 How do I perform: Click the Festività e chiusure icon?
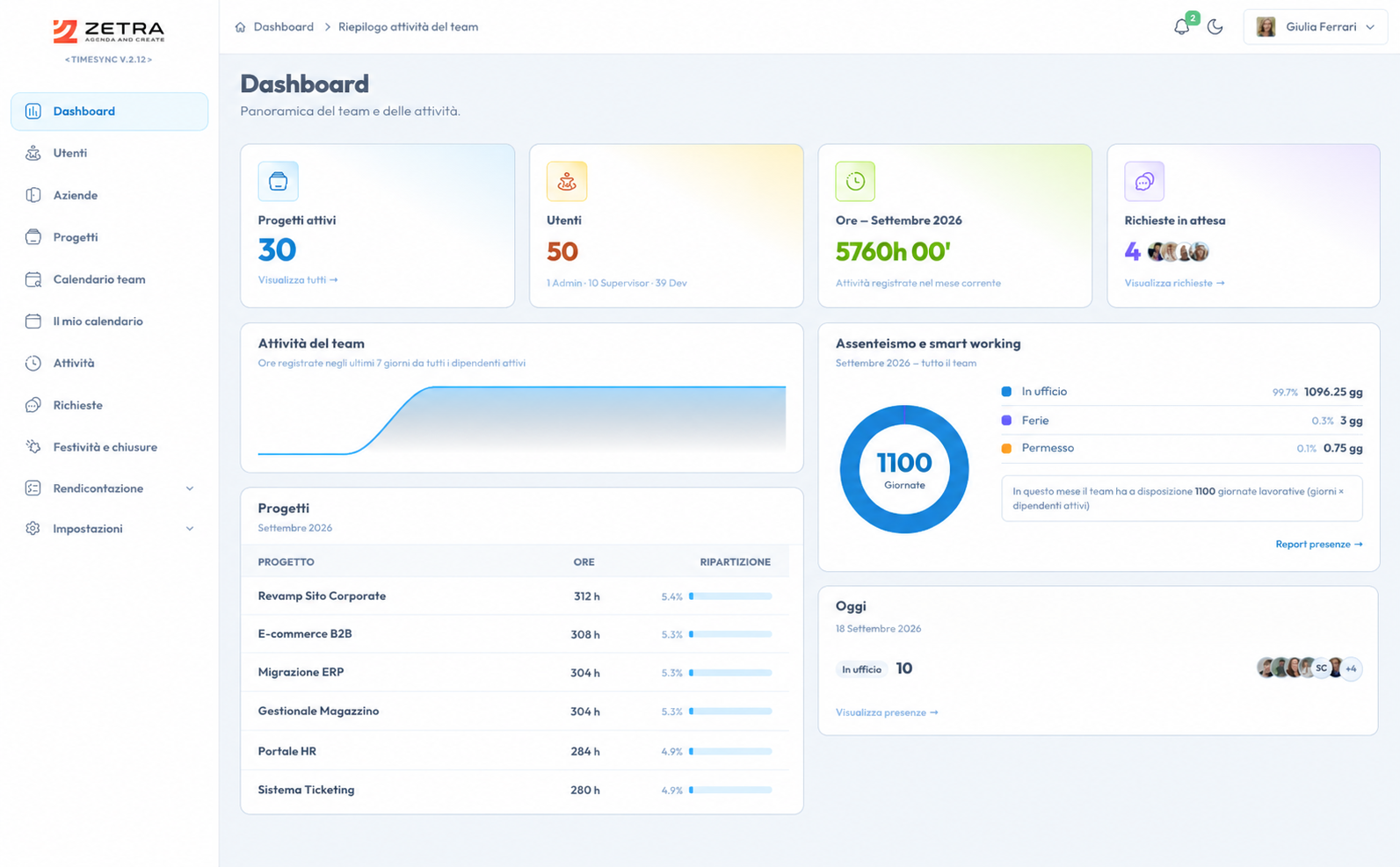pos(33,447)
